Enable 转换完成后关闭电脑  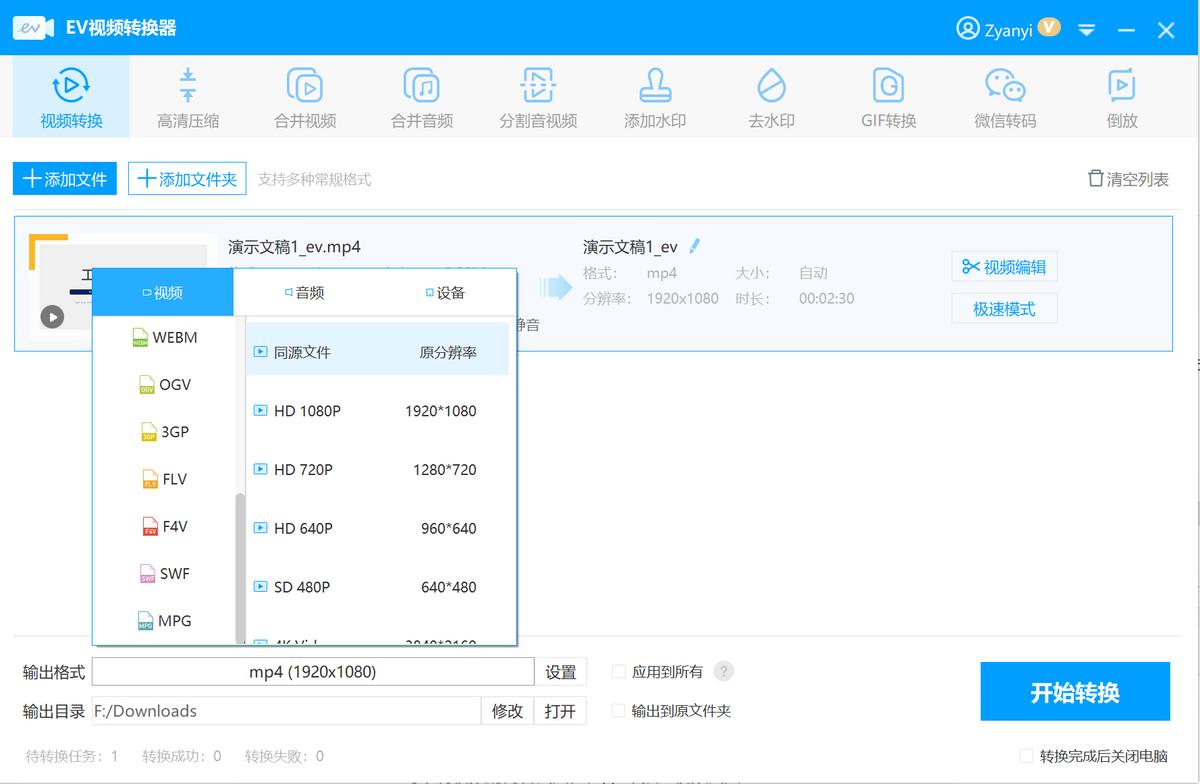coord(1025,757)
